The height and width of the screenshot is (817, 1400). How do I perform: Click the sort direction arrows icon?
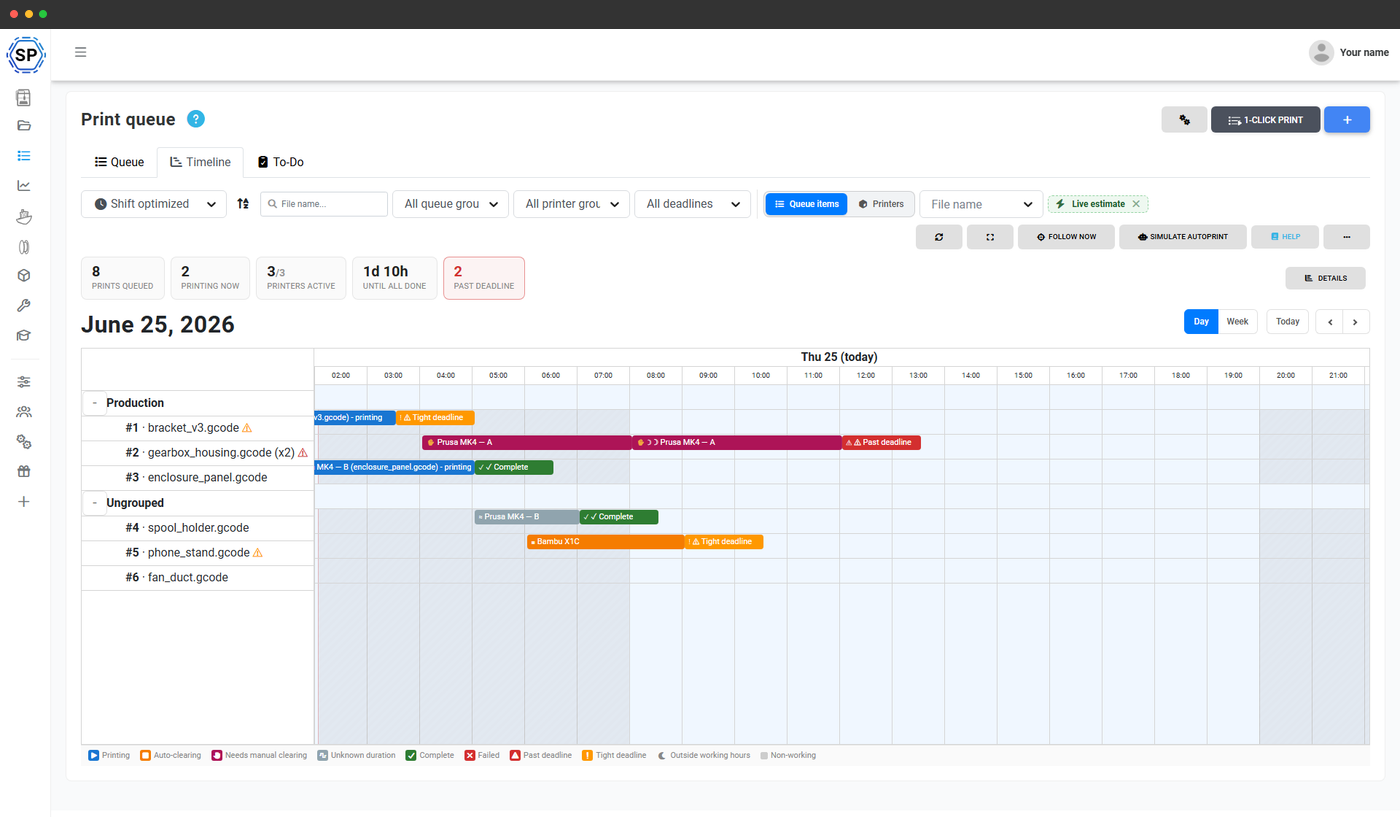tap(243, 204)
